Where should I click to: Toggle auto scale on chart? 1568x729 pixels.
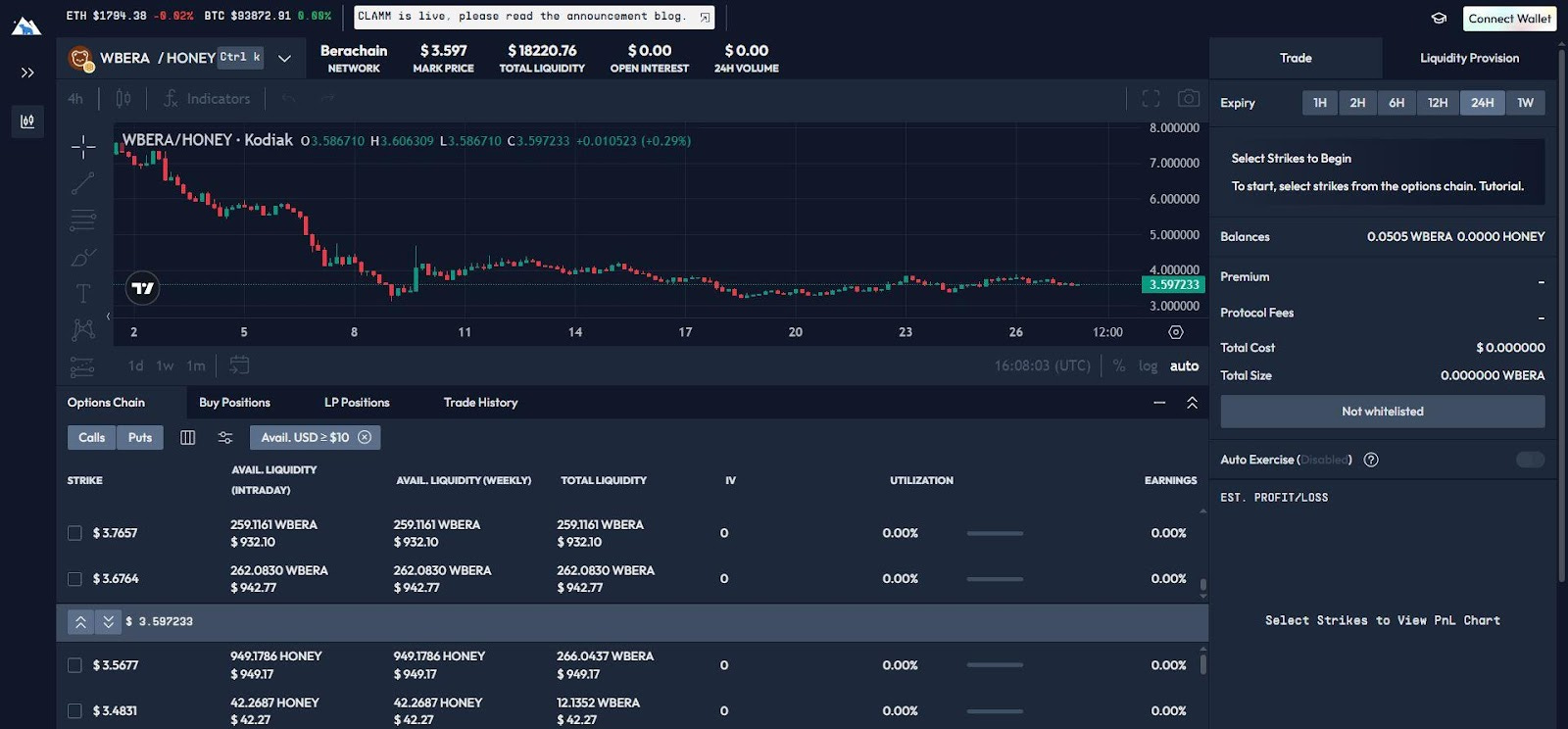point(1184,365)
